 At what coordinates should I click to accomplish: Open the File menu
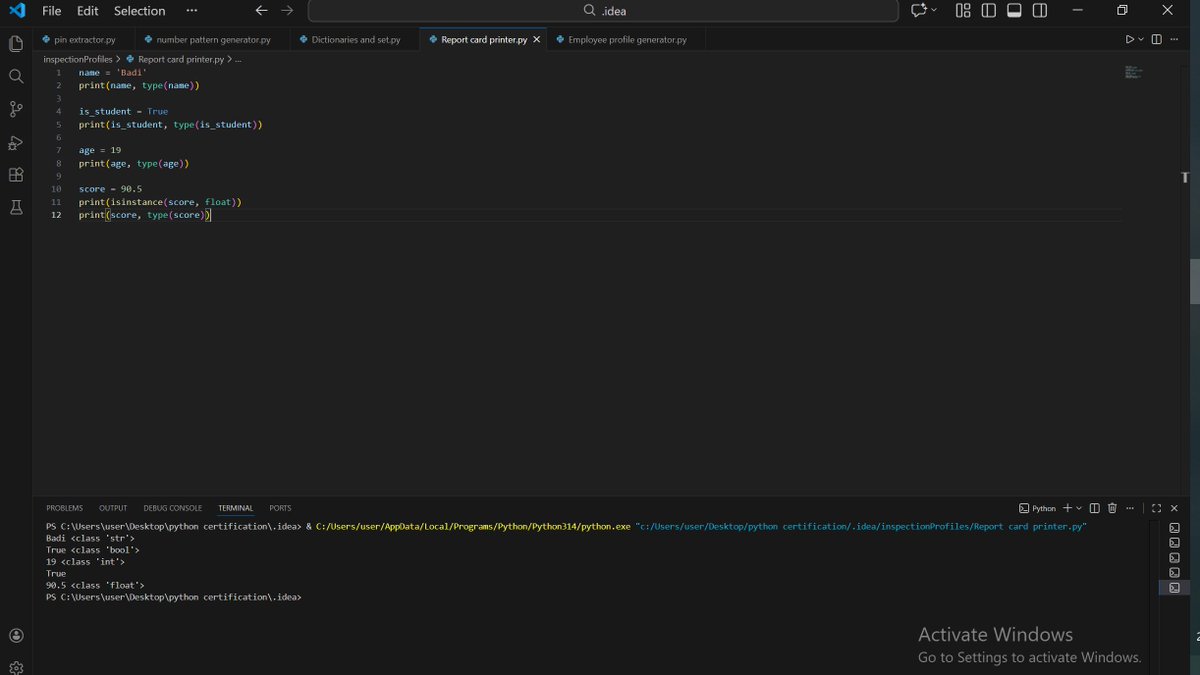tap(52, 11)
